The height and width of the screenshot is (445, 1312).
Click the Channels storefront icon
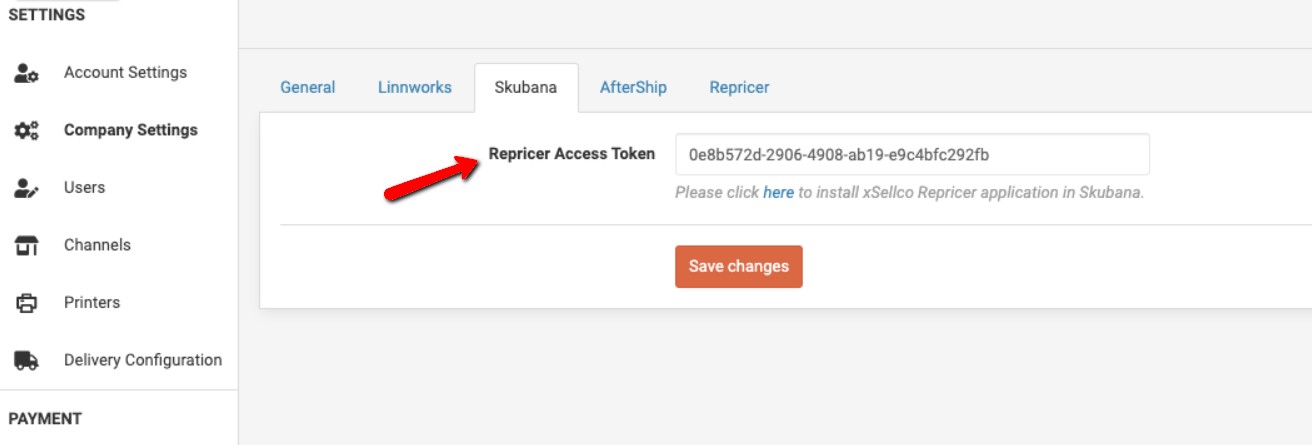[26, 246]
